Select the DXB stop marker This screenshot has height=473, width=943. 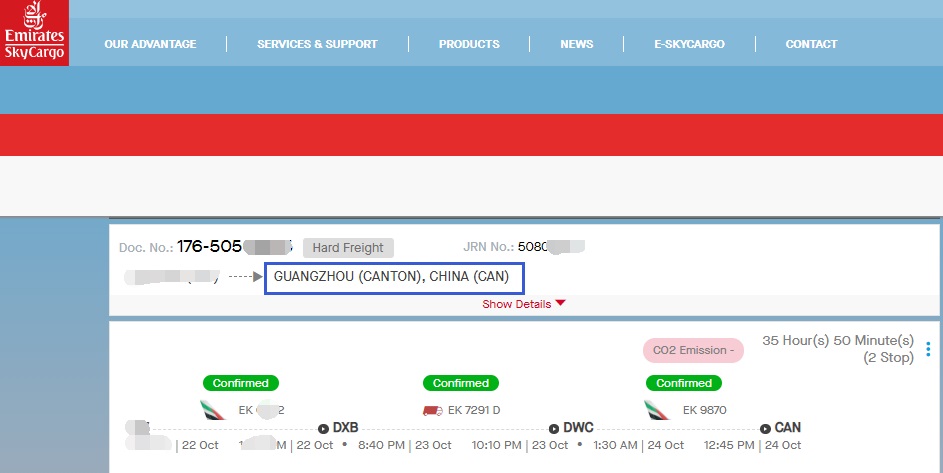(323, 428)
